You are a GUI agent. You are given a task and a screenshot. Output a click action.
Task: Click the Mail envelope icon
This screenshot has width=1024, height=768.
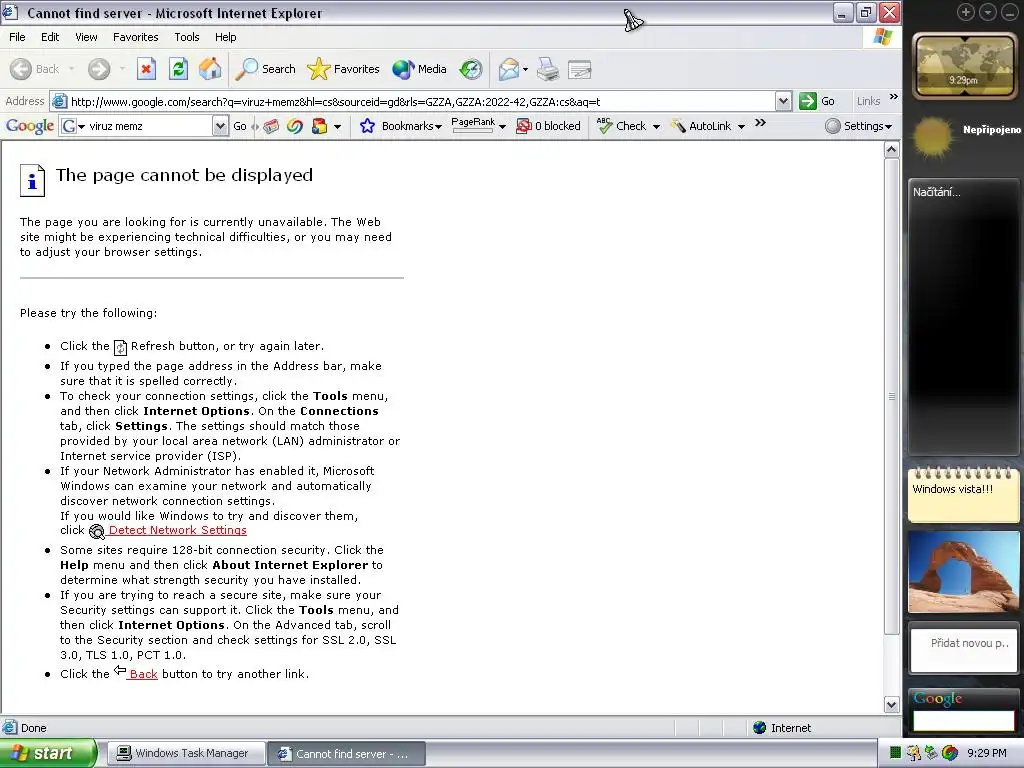pos(508,69)
